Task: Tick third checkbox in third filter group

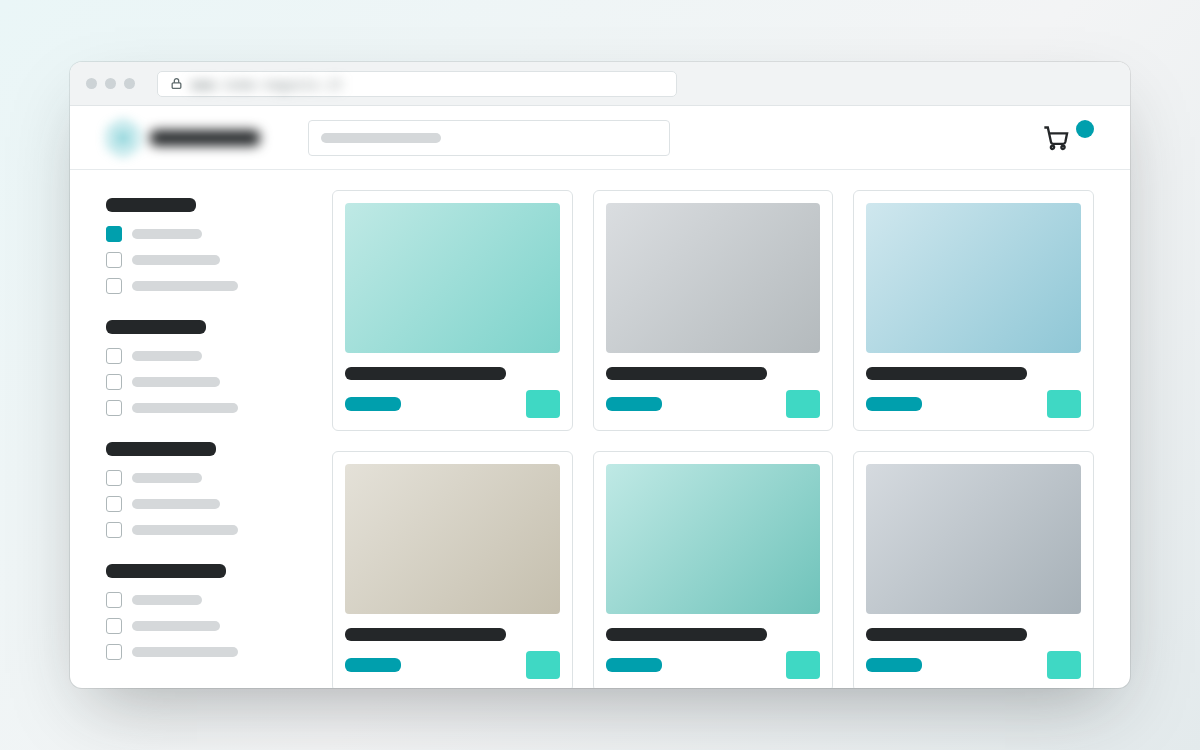Action: pos(114,530)
